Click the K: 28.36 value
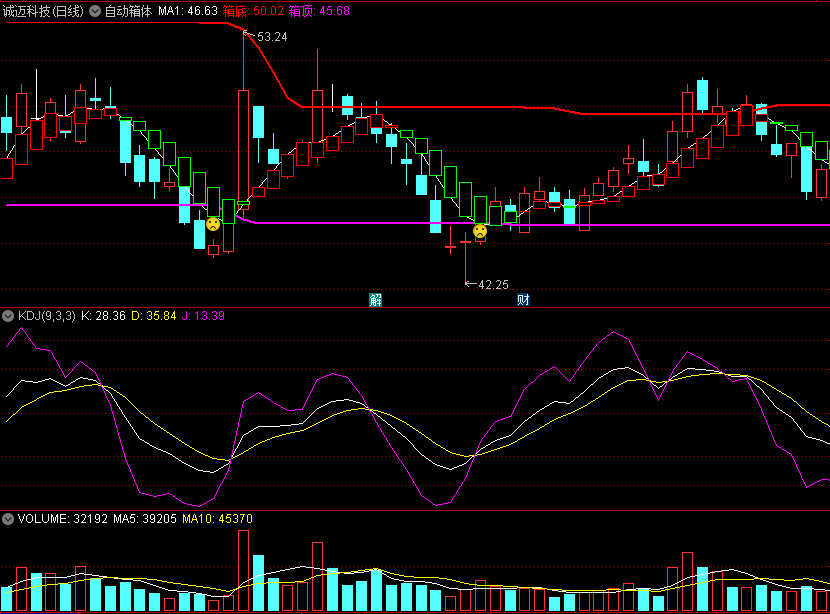Image resolution: width=830 pixels, height=614 pixels. click(x=103, y=316)
